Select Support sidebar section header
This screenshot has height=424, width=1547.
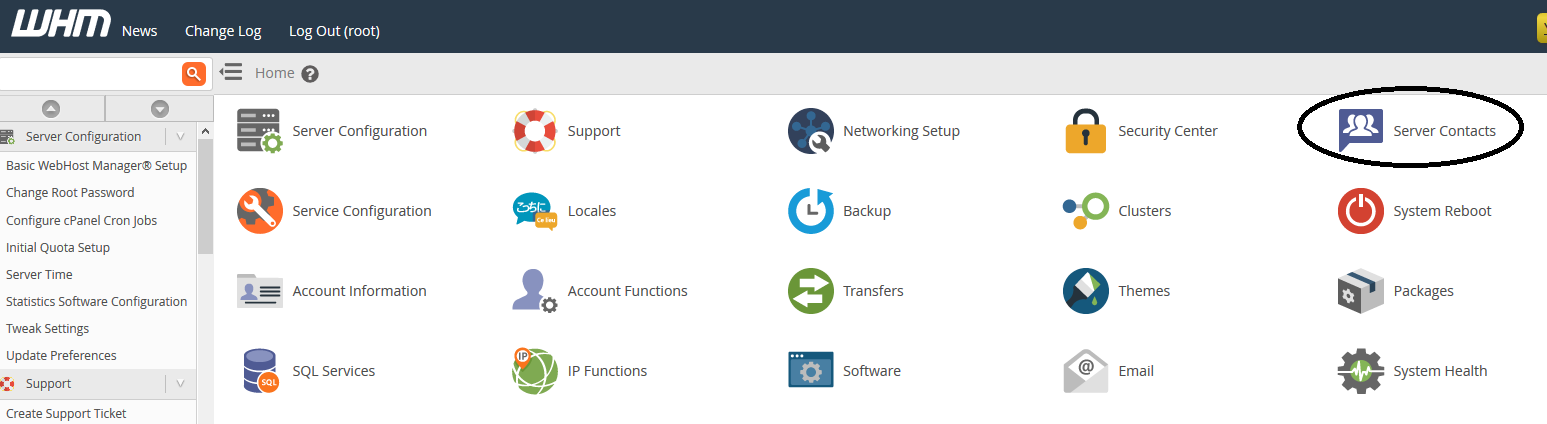pos(48,384)
